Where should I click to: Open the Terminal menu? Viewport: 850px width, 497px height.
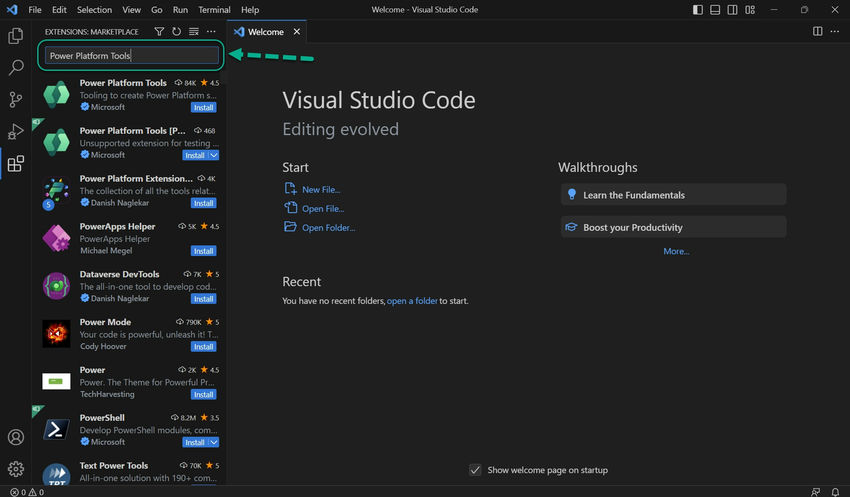[x=214, y=10]
